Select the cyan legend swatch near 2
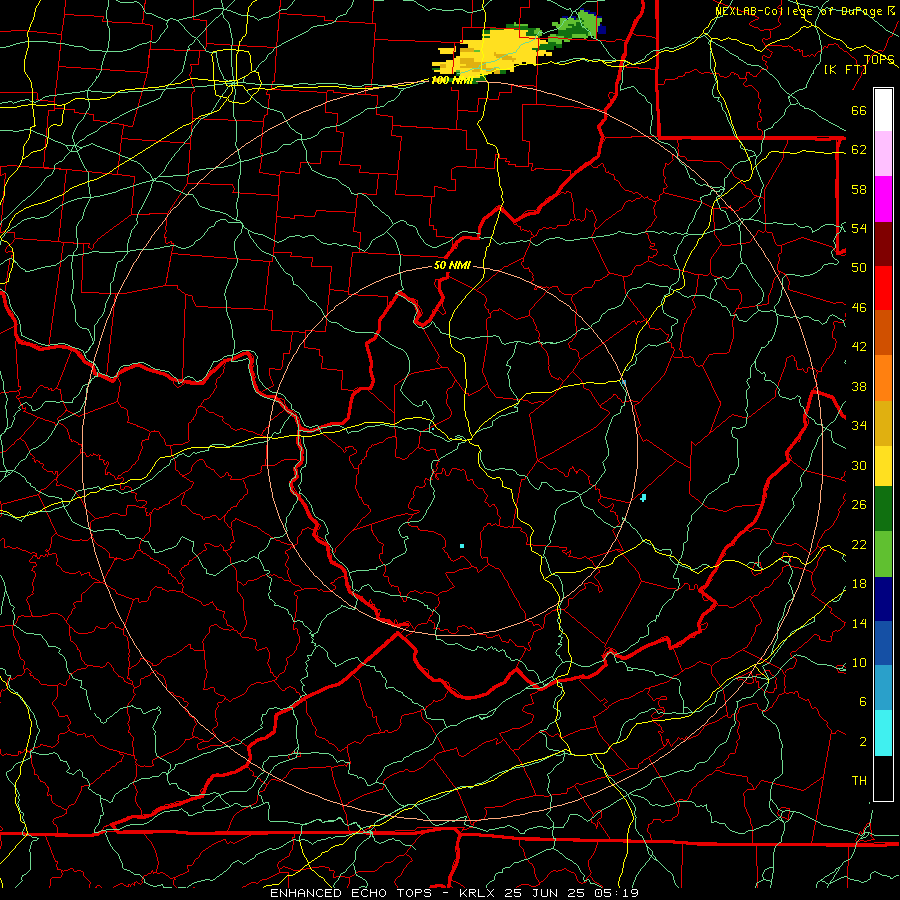 tap(883, 733)
